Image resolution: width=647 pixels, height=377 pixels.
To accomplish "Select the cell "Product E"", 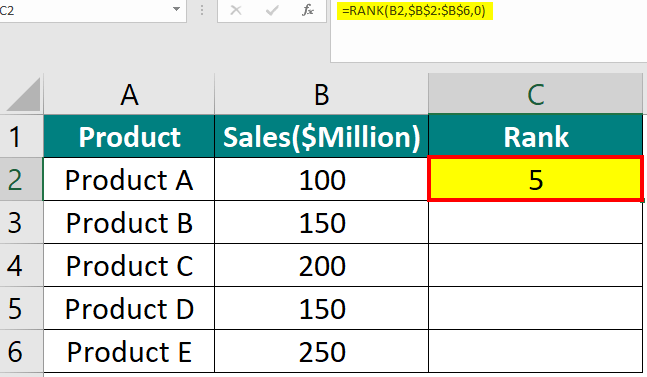I will click(x=129, y=351).
